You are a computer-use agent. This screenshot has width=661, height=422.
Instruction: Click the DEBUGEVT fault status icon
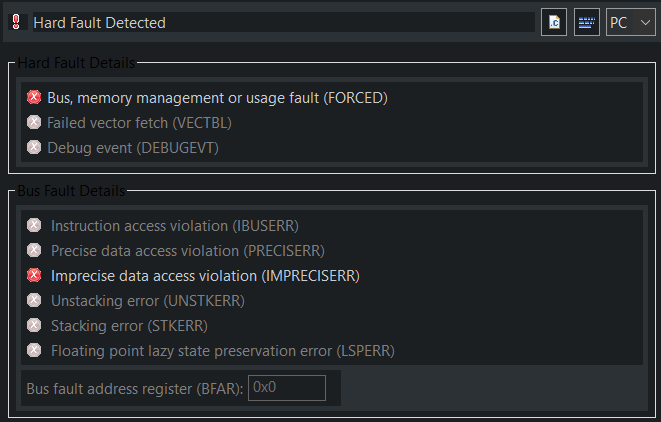coord(34,147)
